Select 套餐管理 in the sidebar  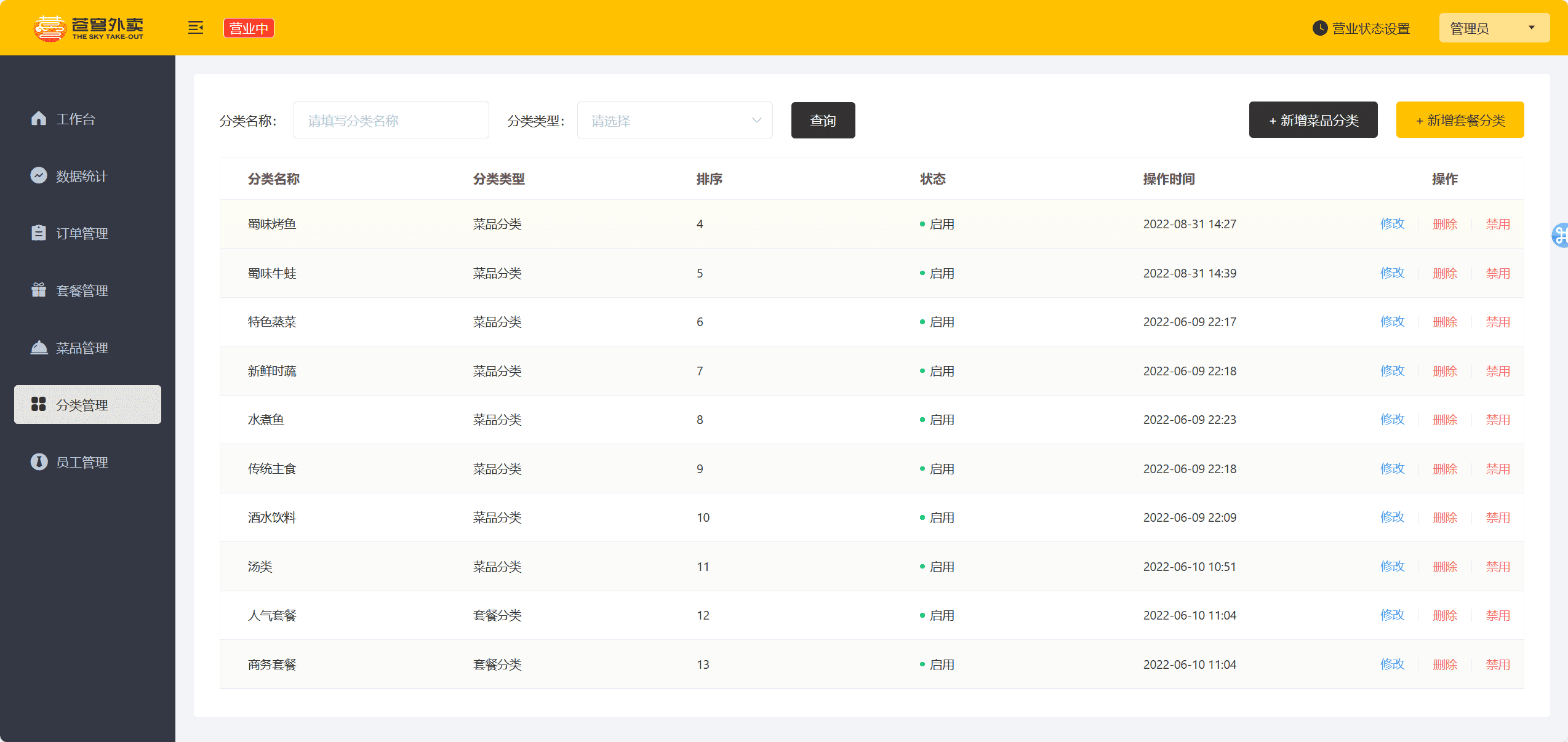(87, 290)
